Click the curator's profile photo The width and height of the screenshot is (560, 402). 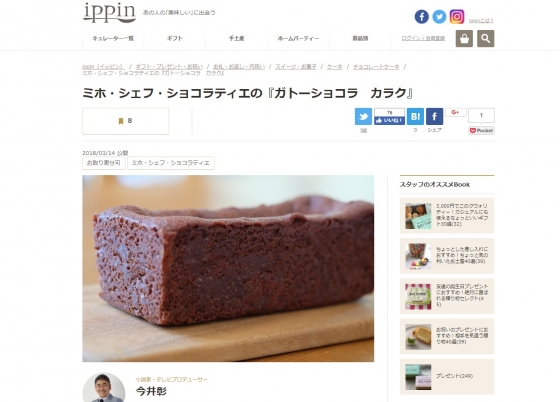click(104, 388)
